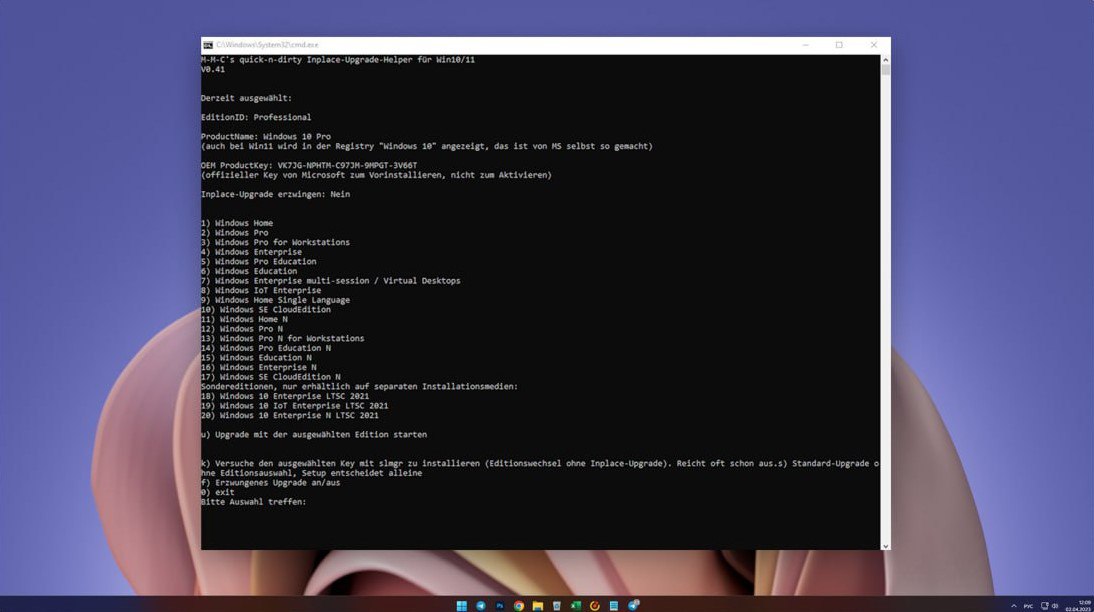This screenshot has width=1094, height=612.
Task: Click 'f) Erzwungenes Upgrade an/aus' line
Action: click(x=271, y=483)
